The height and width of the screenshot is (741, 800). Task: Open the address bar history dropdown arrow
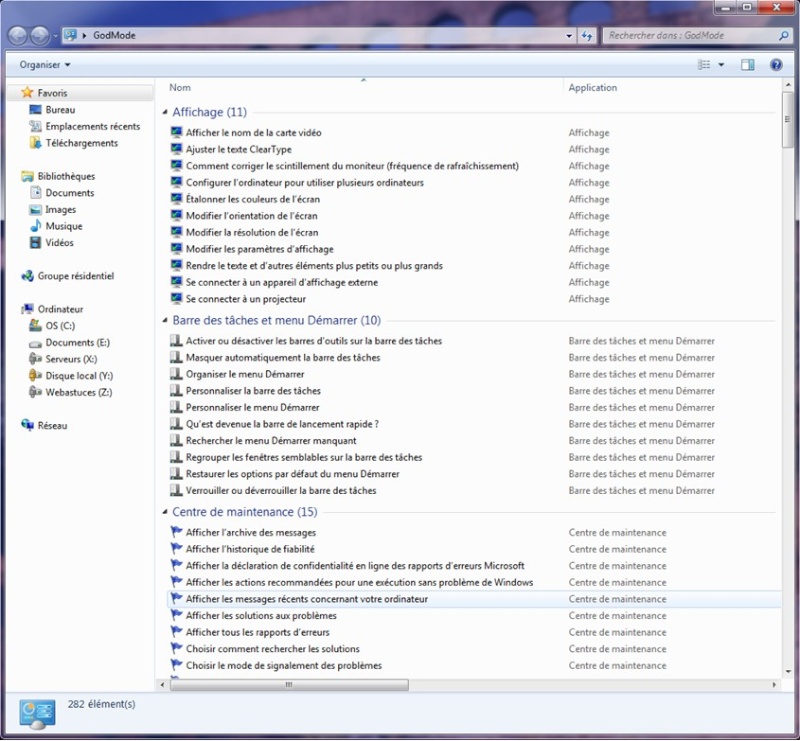click(x=569, y=36)
